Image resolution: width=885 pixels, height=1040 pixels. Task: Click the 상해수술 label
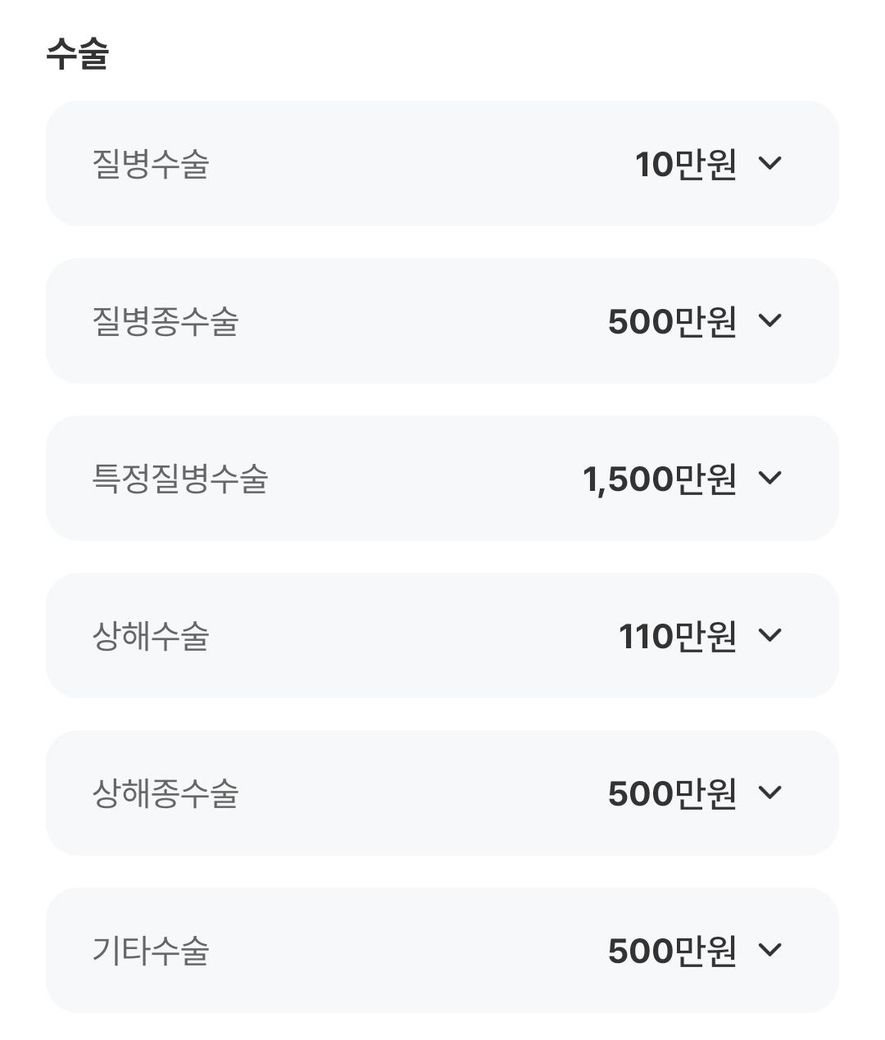150,636
